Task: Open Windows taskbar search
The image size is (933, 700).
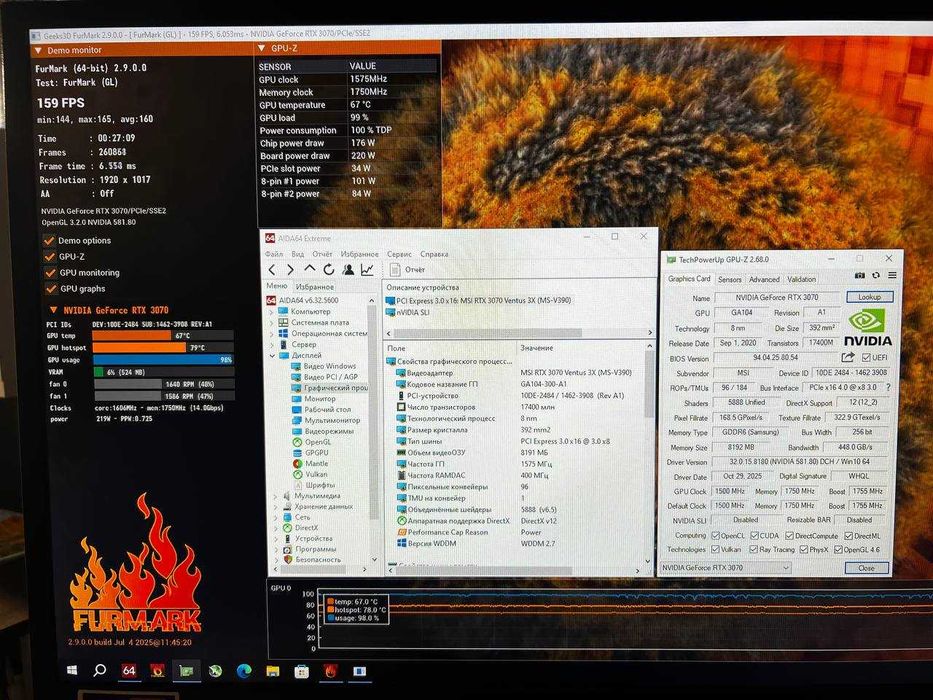Action: (99, 670)
